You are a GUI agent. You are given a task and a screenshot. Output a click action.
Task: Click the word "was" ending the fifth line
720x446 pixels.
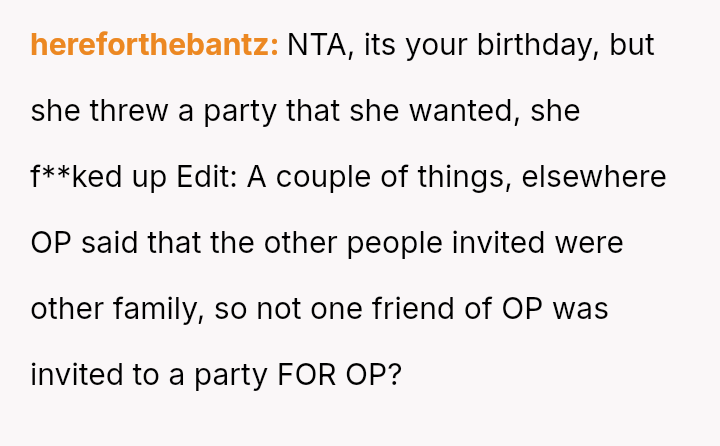click(x=582, y=309)
